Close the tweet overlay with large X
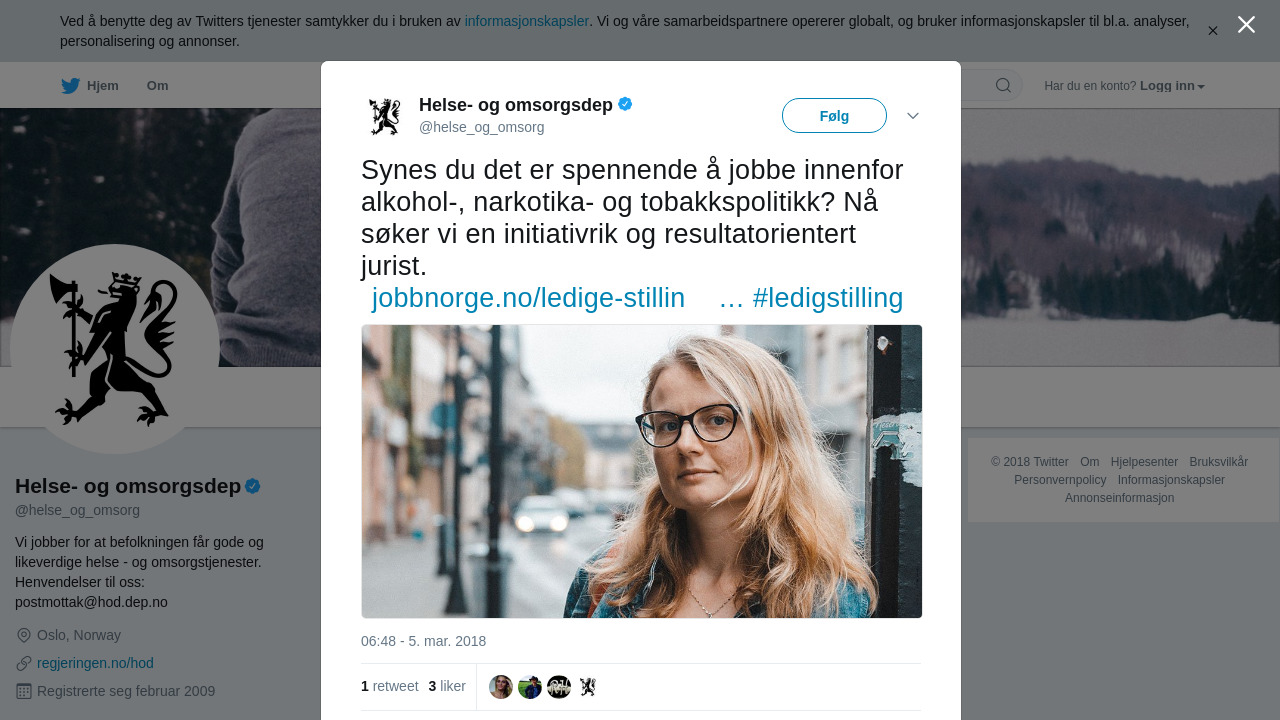 tap(1246, 25)
